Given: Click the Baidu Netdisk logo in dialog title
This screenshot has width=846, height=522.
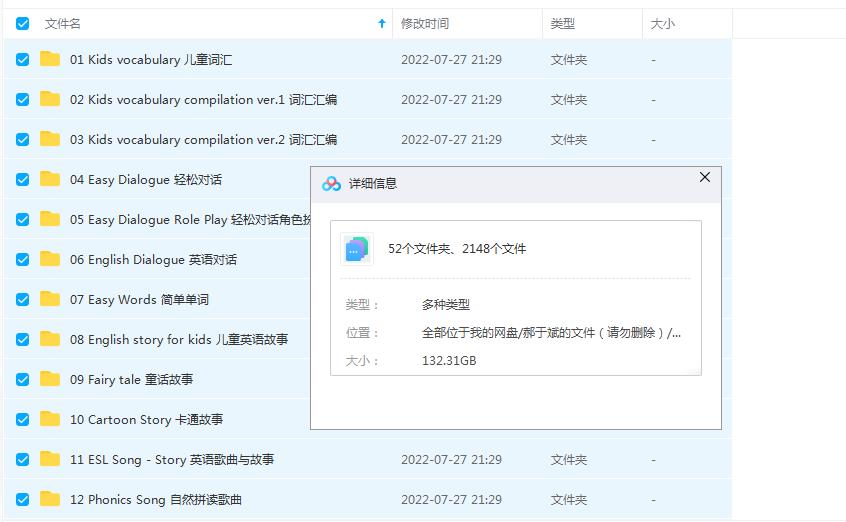Looking at the screenshot, I should coord(331,184).
